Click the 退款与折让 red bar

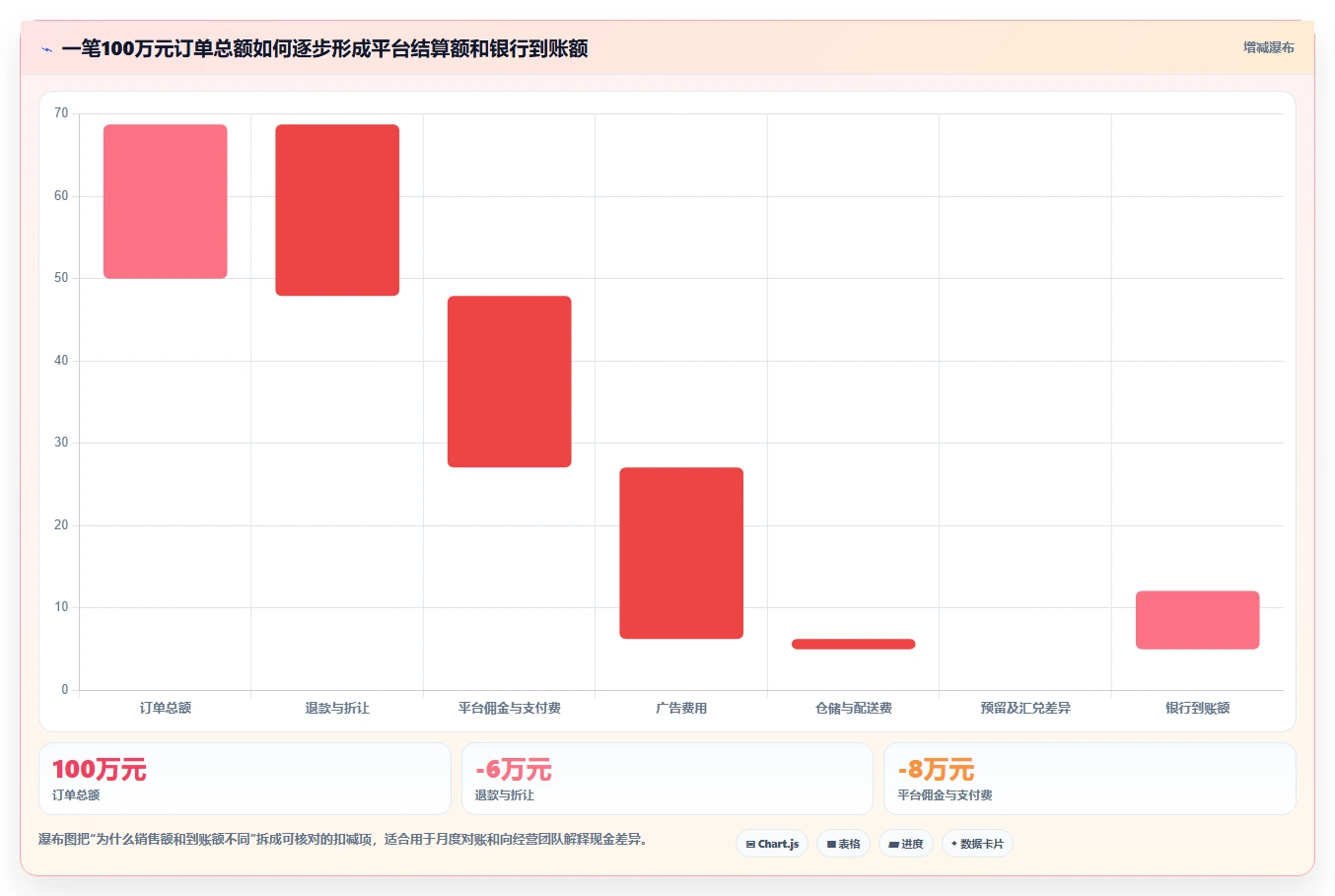click(x=337, y=210)
